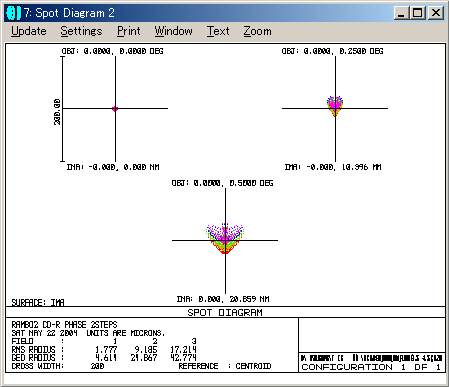
Task: Click the REFERENCE : CENTROID text
Action: click(225, 366)
